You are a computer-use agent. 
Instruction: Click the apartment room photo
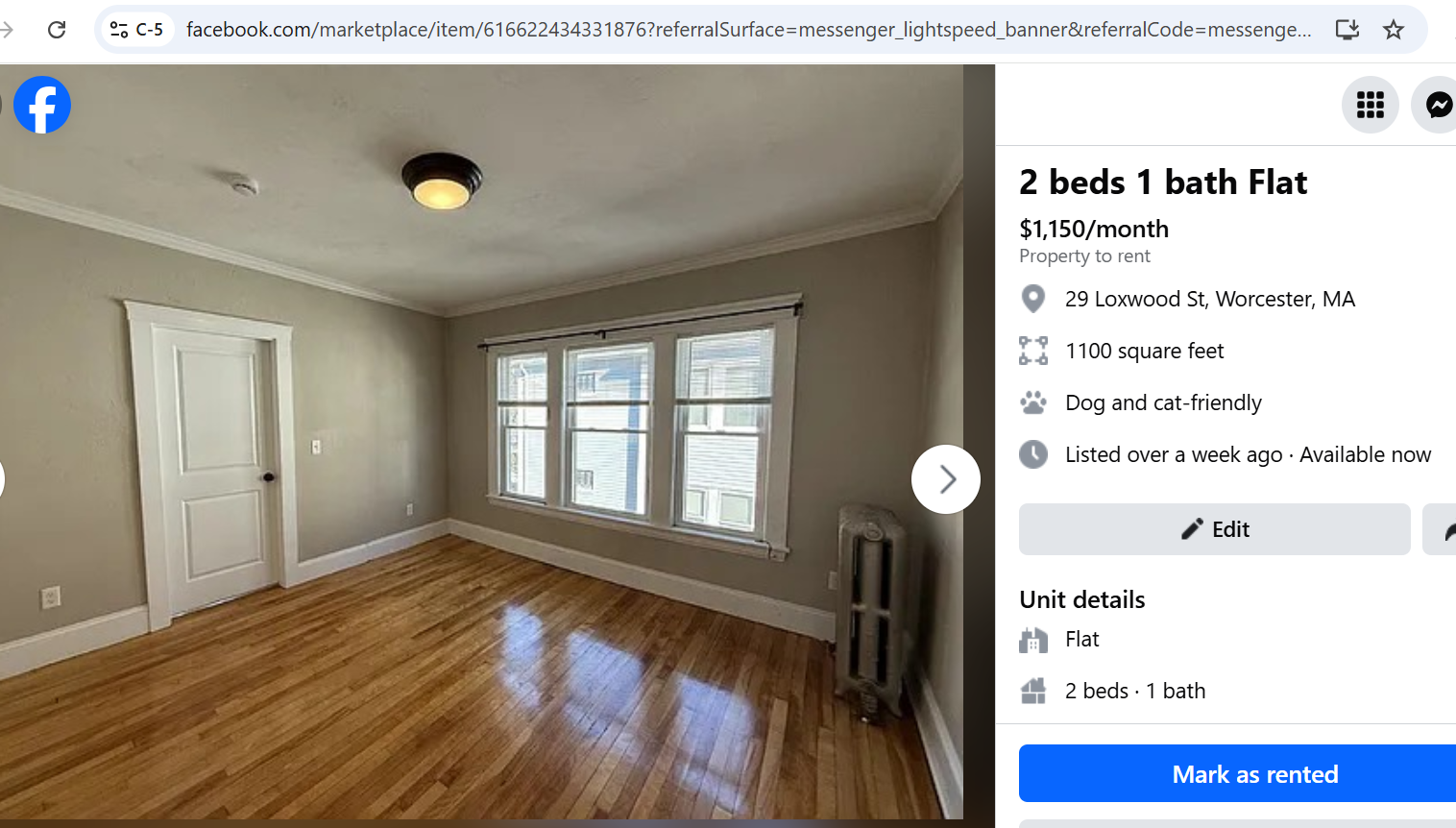click(481, 442)
